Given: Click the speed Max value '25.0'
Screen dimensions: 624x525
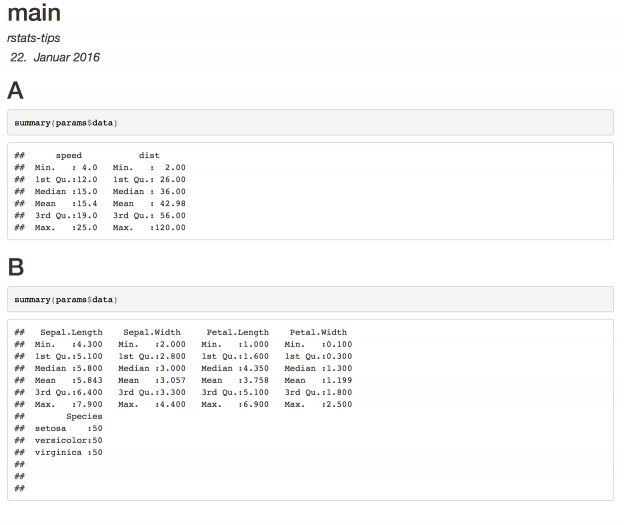Looking at the screenshot, I should coord(87,227).
